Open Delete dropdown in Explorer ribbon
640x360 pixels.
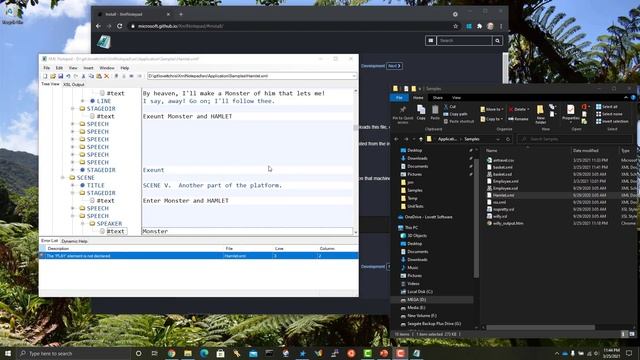click(x=518, y=109)
